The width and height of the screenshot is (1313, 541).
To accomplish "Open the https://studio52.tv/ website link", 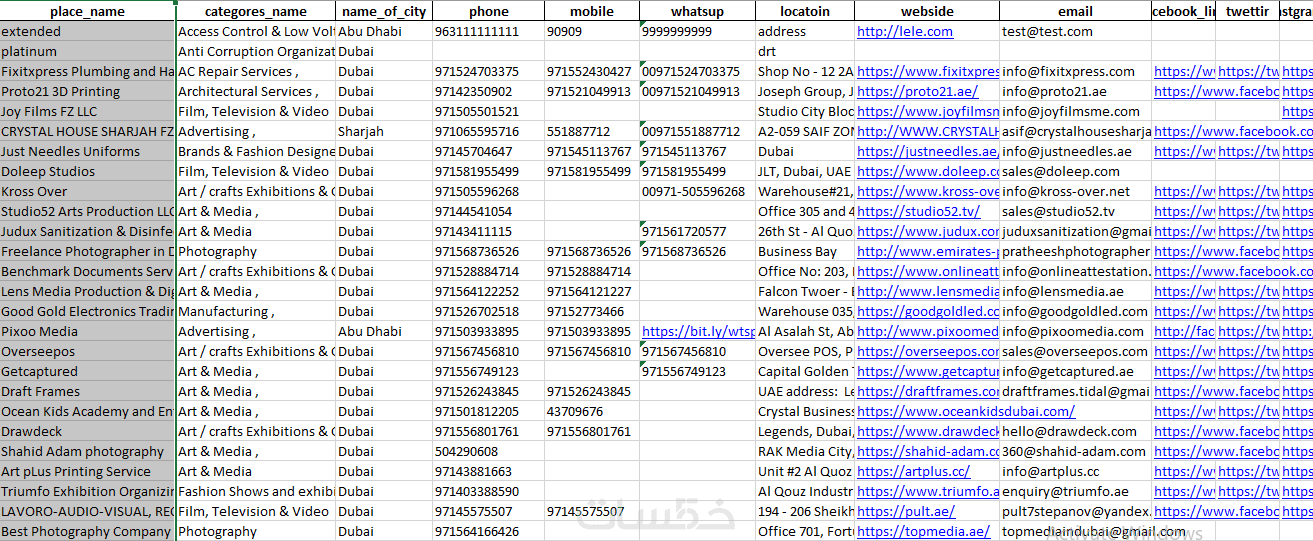I will pos(919,211).
